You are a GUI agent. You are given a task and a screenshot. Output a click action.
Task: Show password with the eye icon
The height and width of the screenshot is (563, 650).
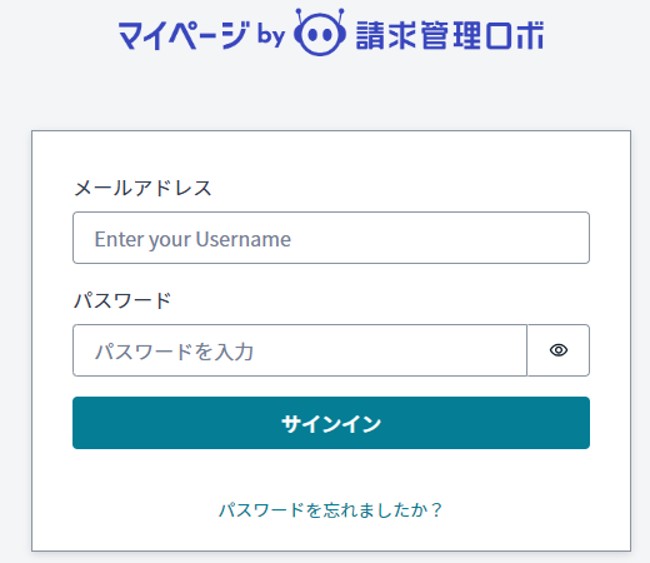click(x=558, y=350)
